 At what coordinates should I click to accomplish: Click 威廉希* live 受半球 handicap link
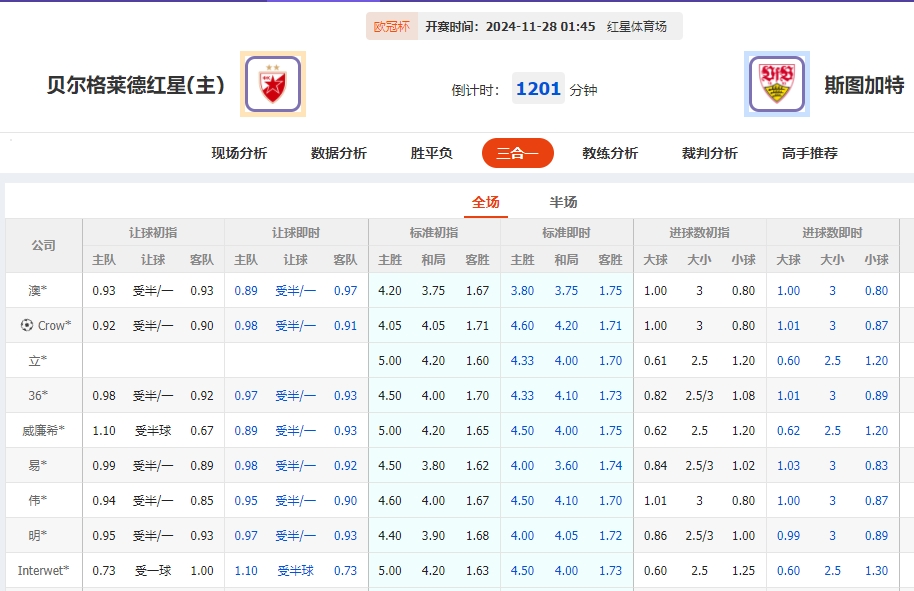[x=296, y=430]
